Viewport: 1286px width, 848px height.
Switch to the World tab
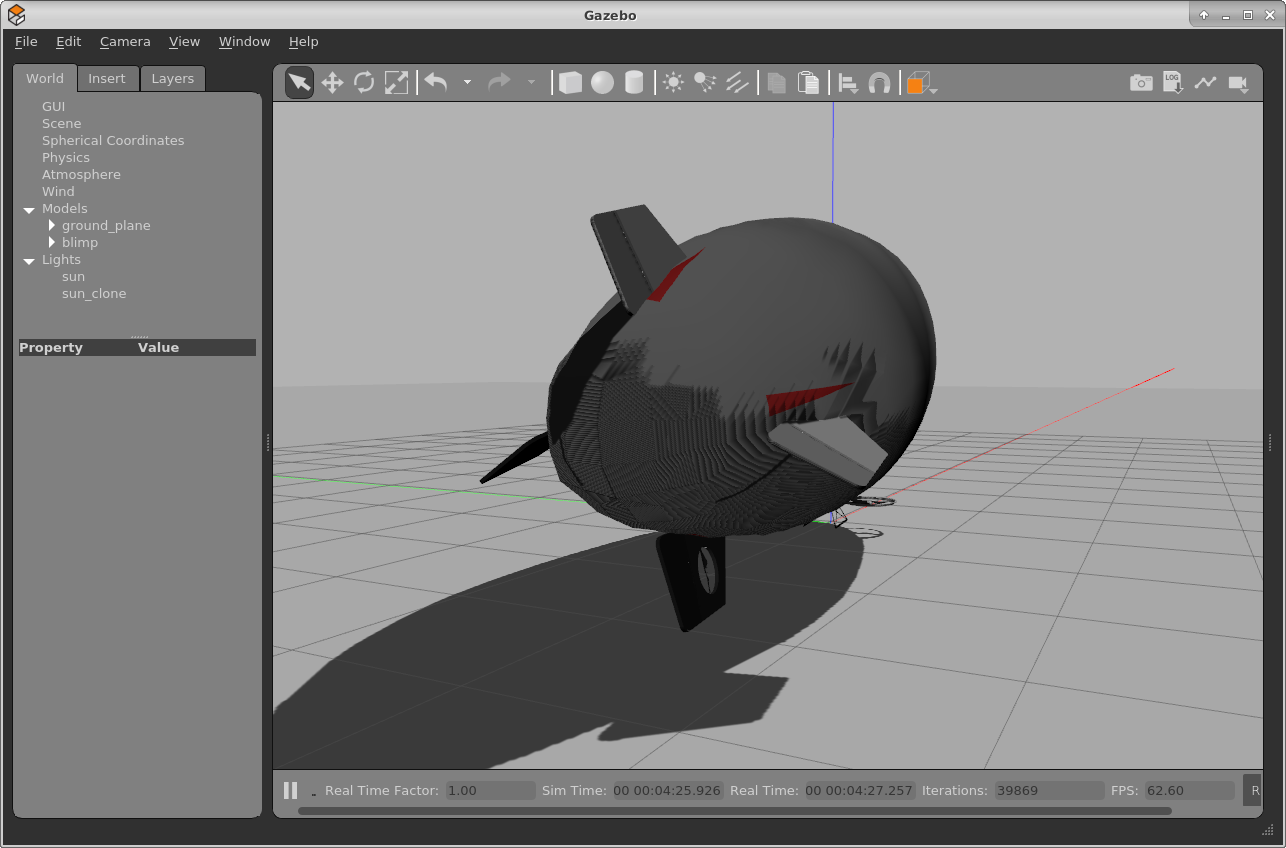(45, 78)
